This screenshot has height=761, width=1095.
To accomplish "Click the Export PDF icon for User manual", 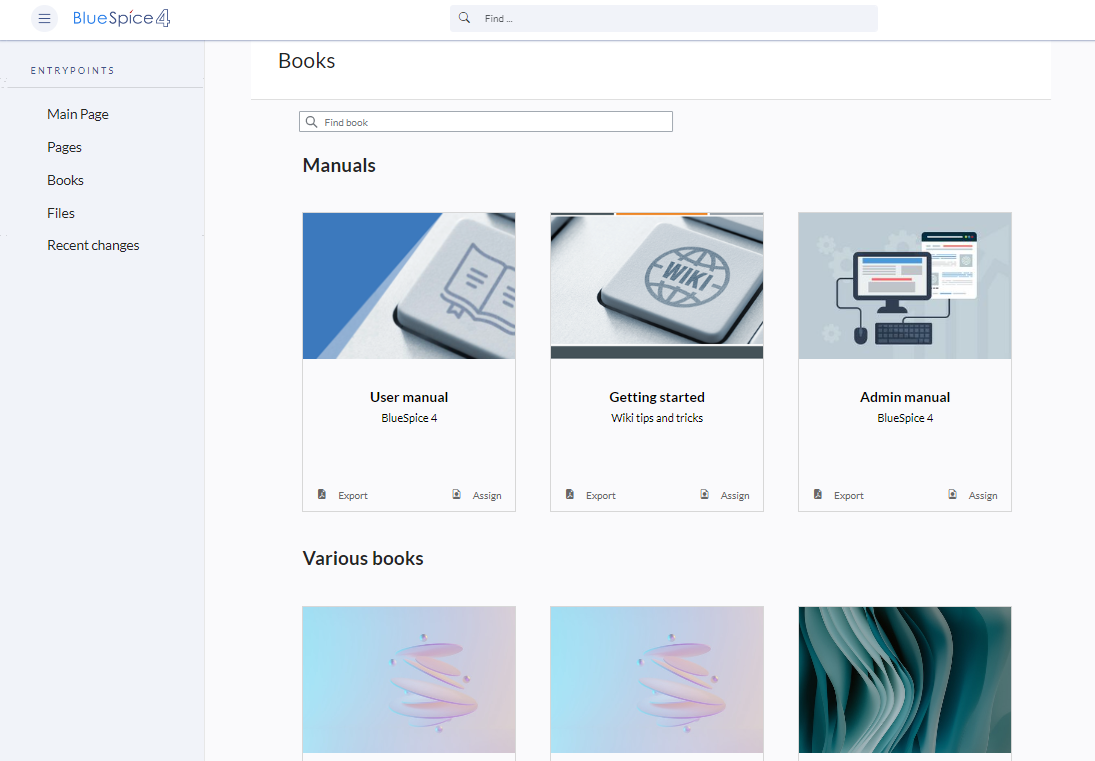I will pyautogui.click(x=322, y=494).
